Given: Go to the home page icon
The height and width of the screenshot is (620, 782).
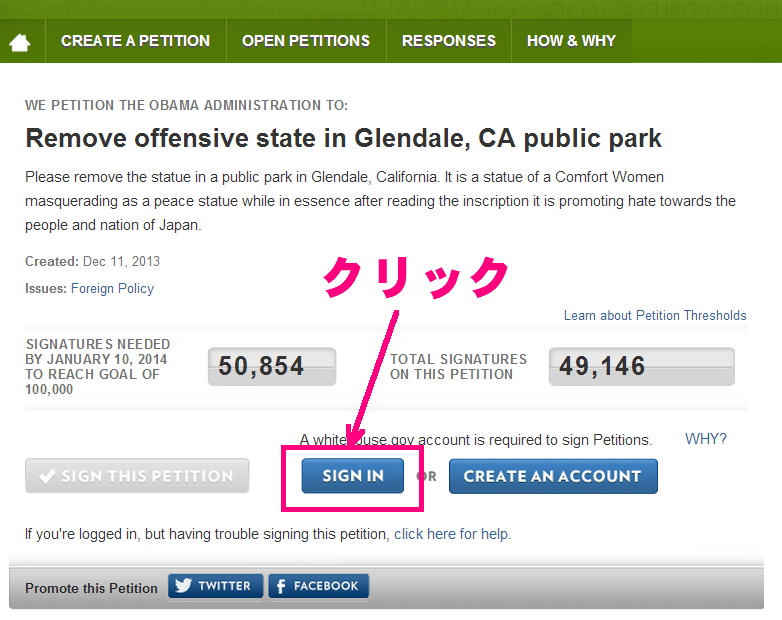Looking at the screenshot, I should coord(20,42).
